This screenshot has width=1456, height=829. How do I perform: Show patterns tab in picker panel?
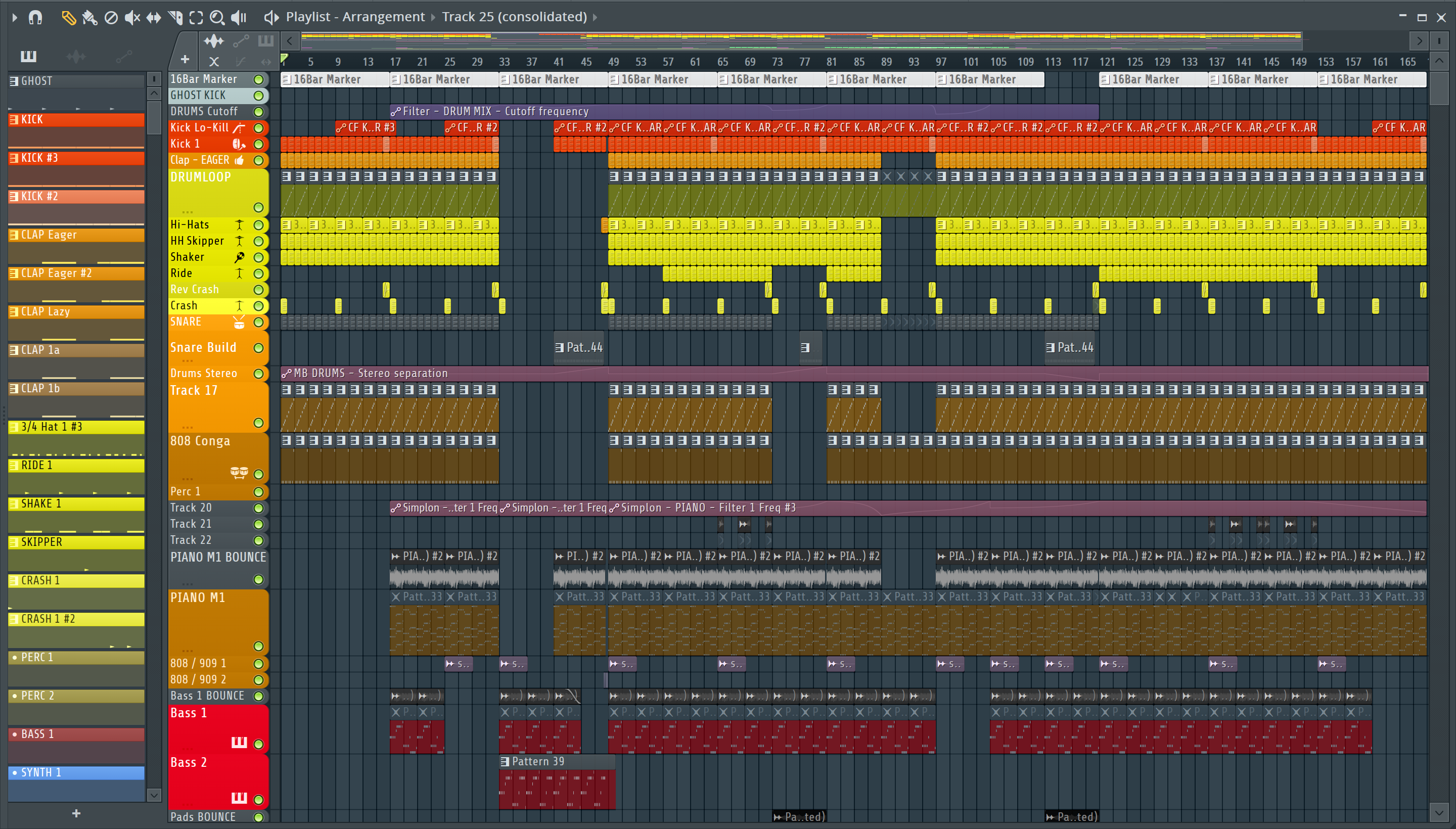coord(28,57)
